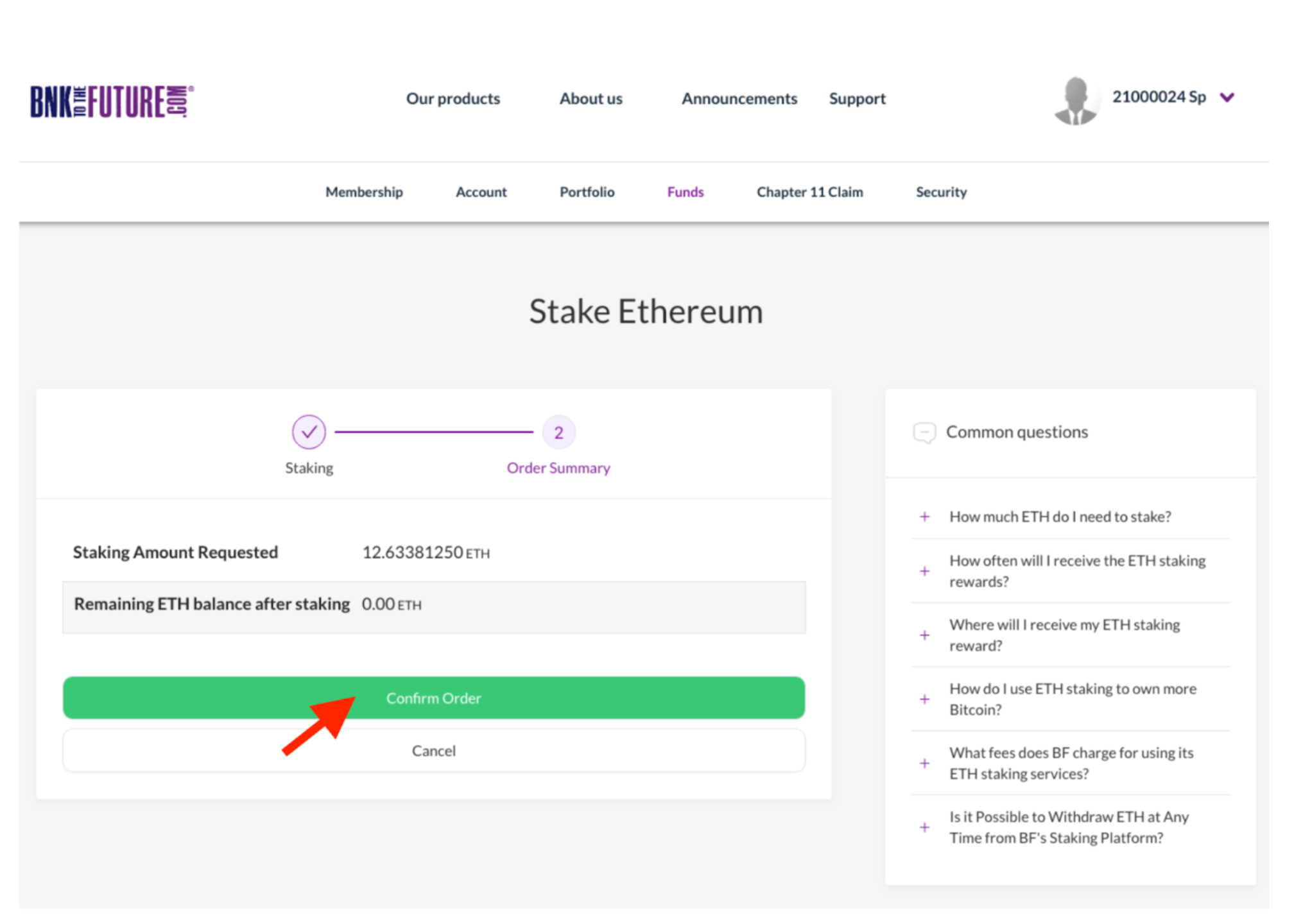Click the Common questions chat icon
The height and width of the screenshot is (924, 1303).
[x=924, y=432]
